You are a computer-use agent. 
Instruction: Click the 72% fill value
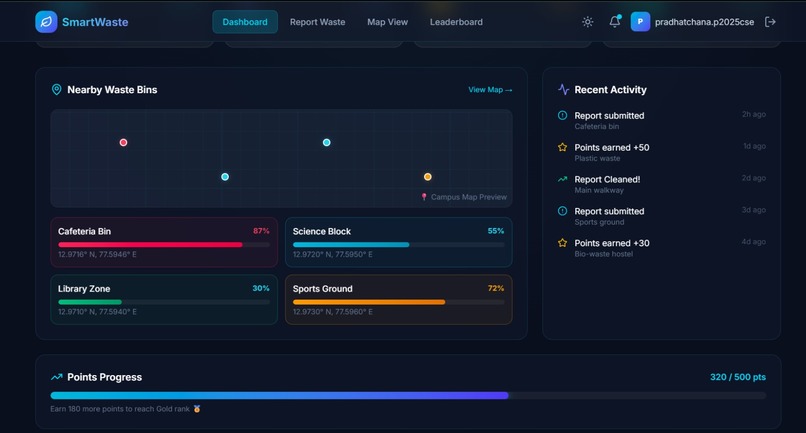[496, 288]
